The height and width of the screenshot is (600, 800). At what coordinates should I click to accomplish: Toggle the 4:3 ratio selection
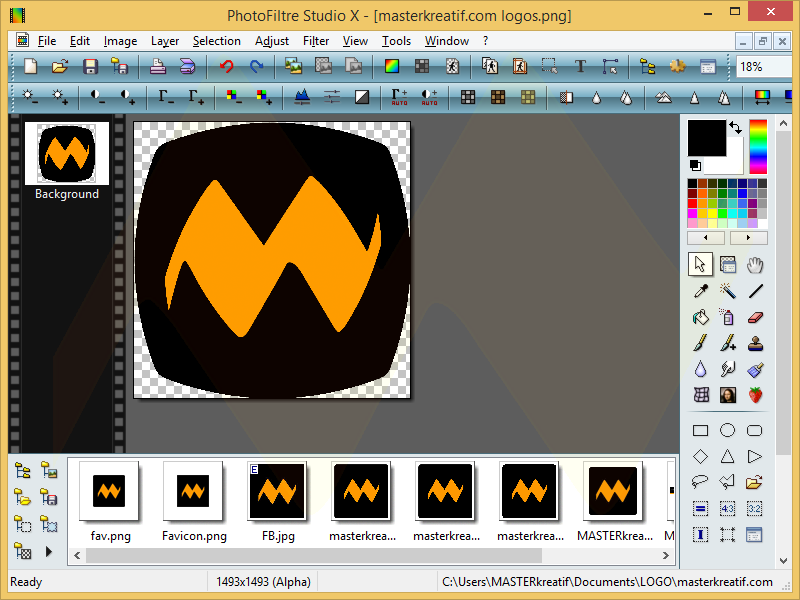coord(728,509)
